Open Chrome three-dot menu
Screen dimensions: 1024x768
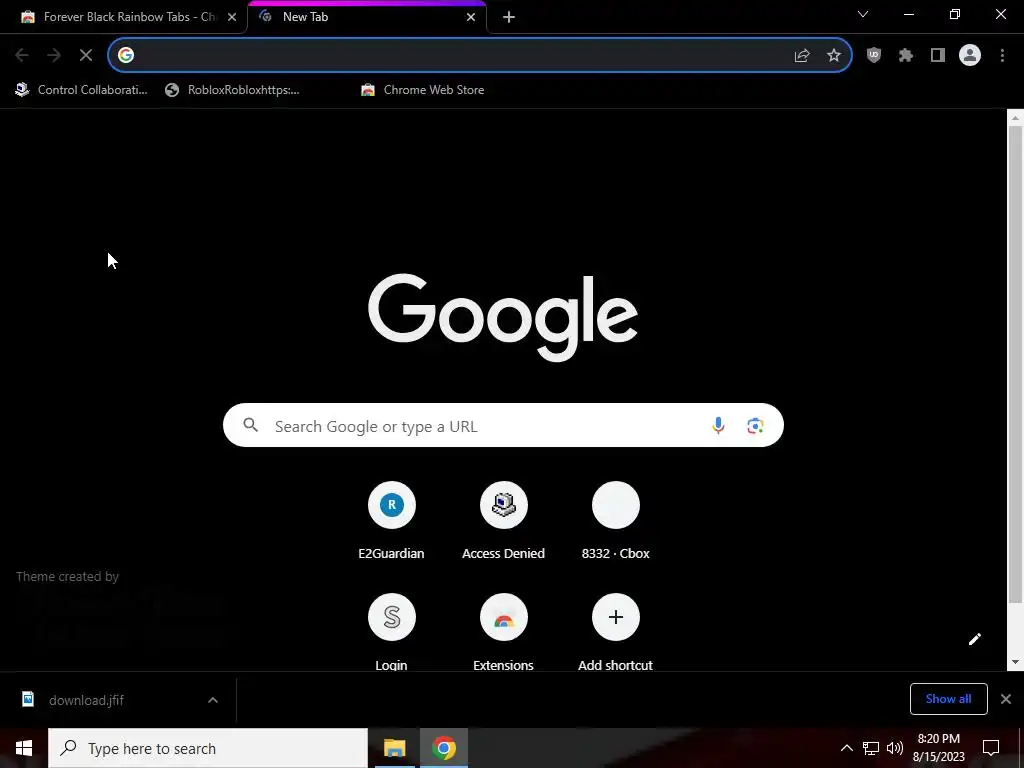click(x=1002, y=56)
